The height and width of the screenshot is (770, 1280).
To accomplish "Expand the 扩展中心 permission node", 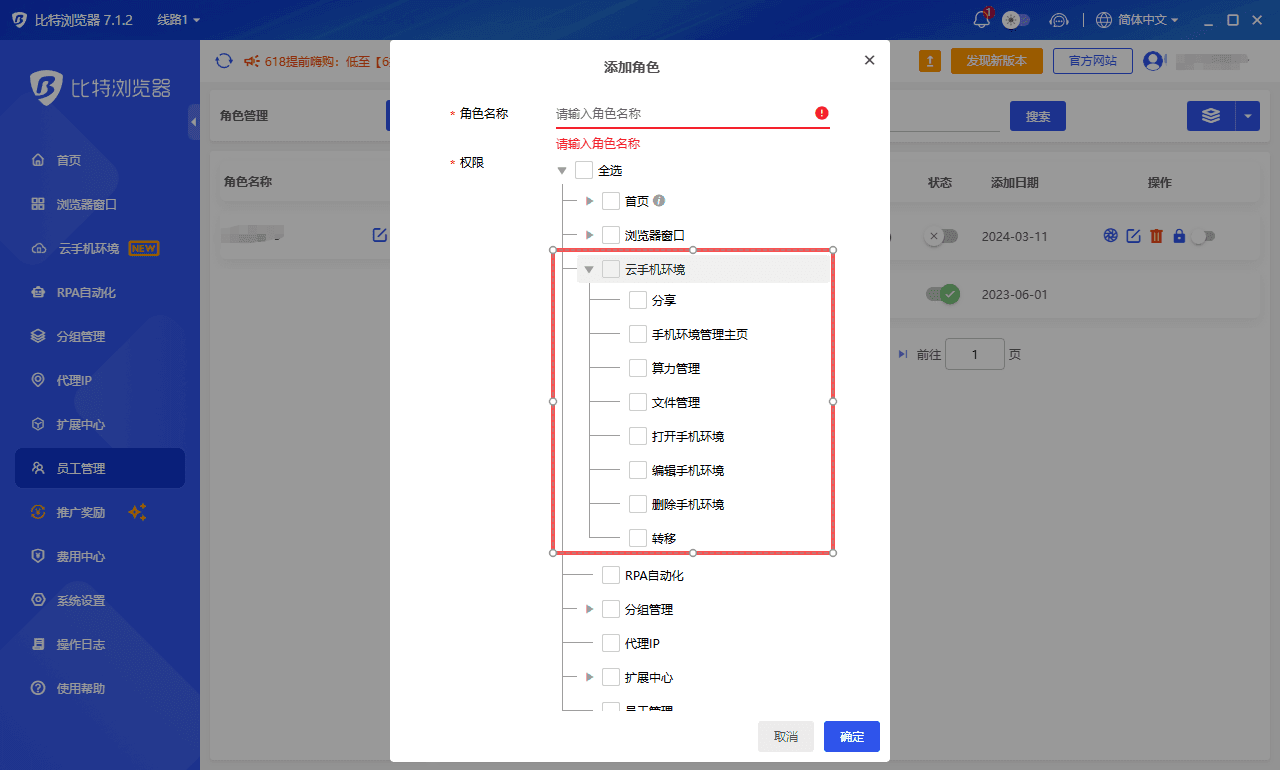I will (589, 677).
